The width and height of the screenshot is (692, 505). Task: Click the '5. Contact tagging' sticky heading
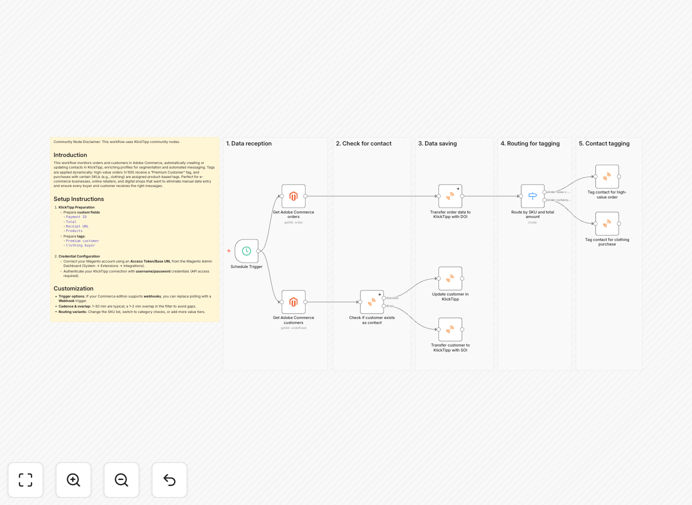coord(604,143)
